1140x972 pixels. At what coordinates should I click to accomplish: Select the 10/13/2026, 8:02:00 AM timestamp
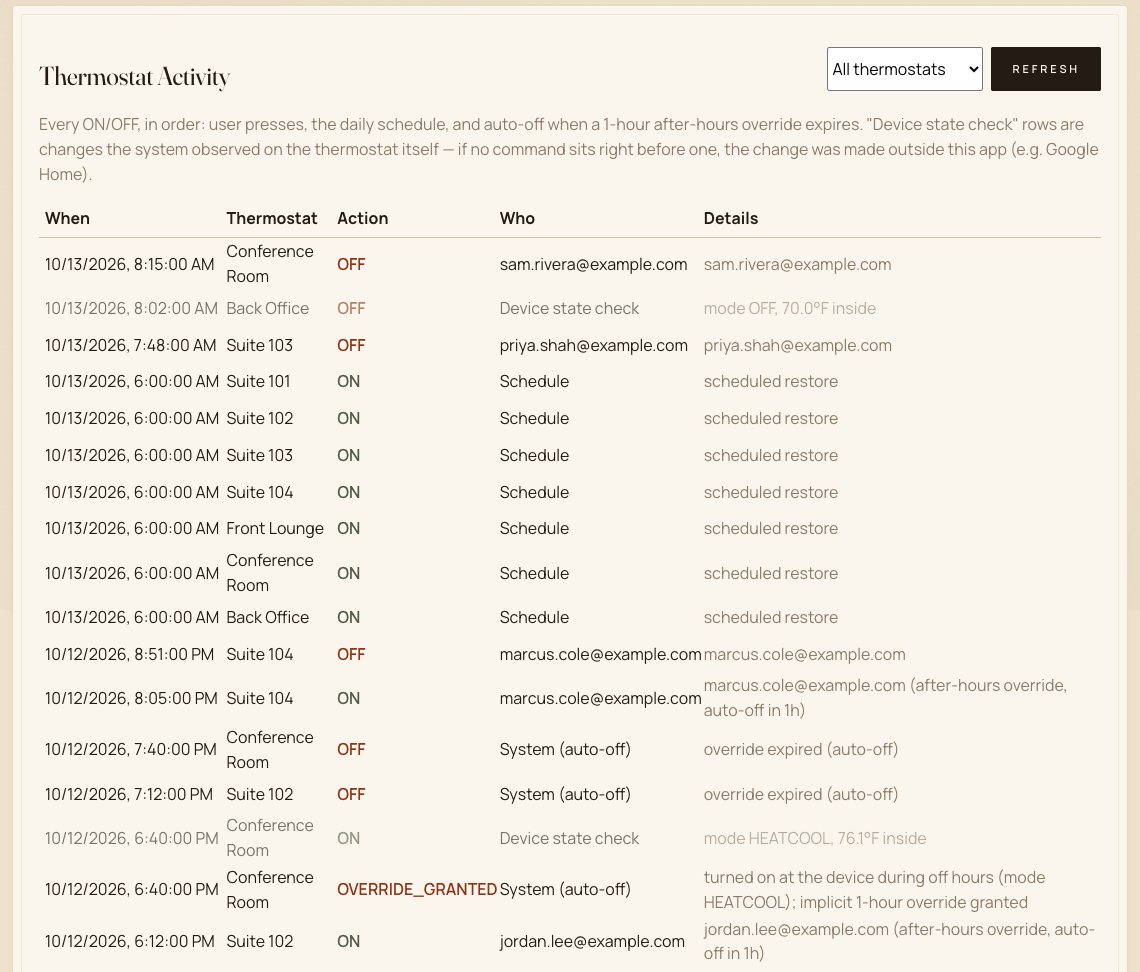[x=131, y=308]
